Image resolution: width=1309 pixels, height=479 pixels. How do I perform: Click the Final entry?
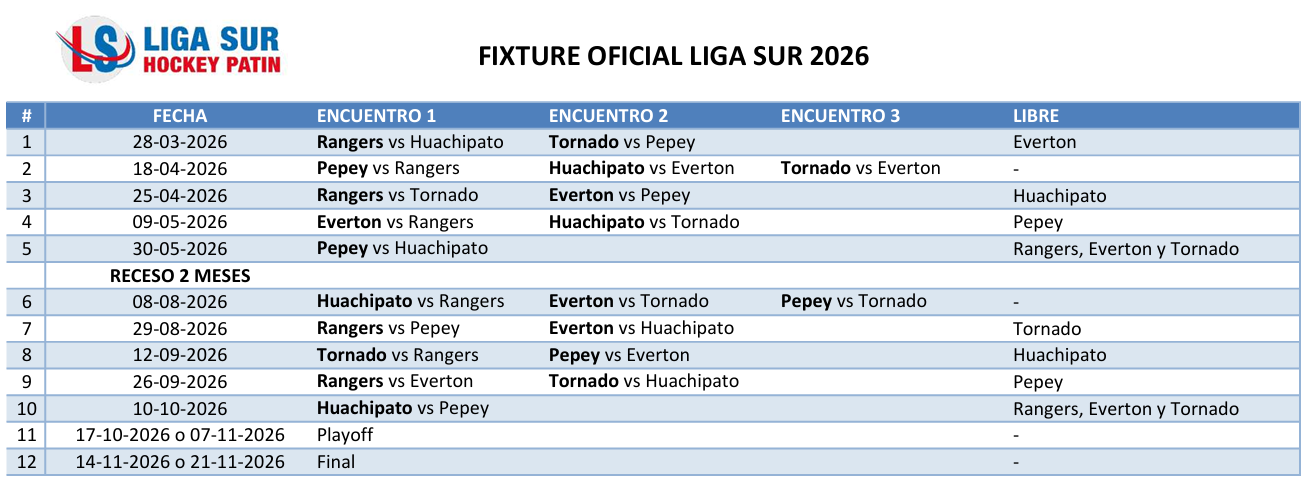(x=336, y=462)
